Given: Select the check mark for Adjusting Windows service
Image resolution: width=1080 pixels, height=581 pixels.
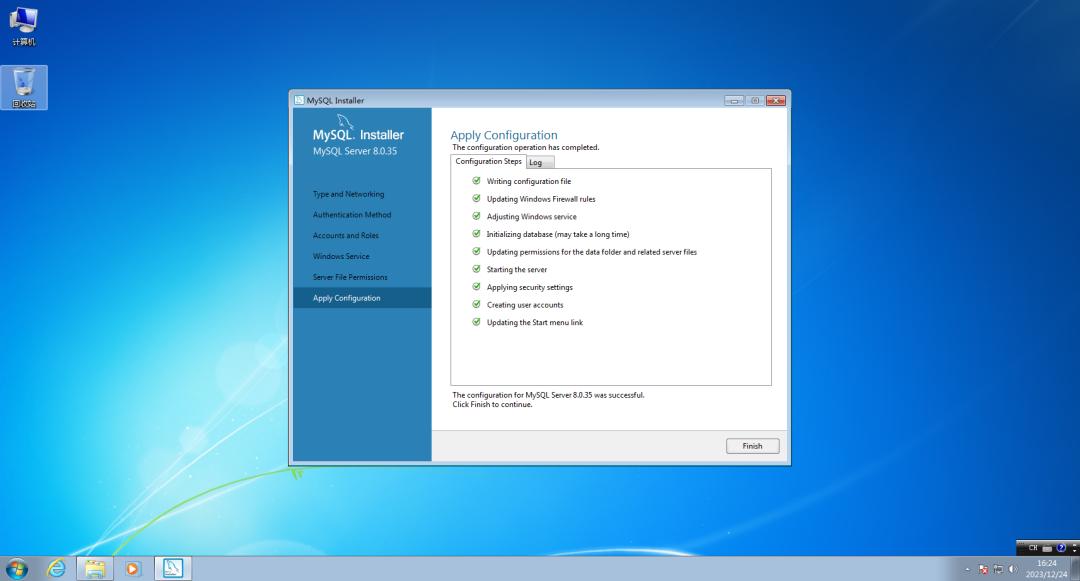Looking at the screenshot, I should pos(476,216).
